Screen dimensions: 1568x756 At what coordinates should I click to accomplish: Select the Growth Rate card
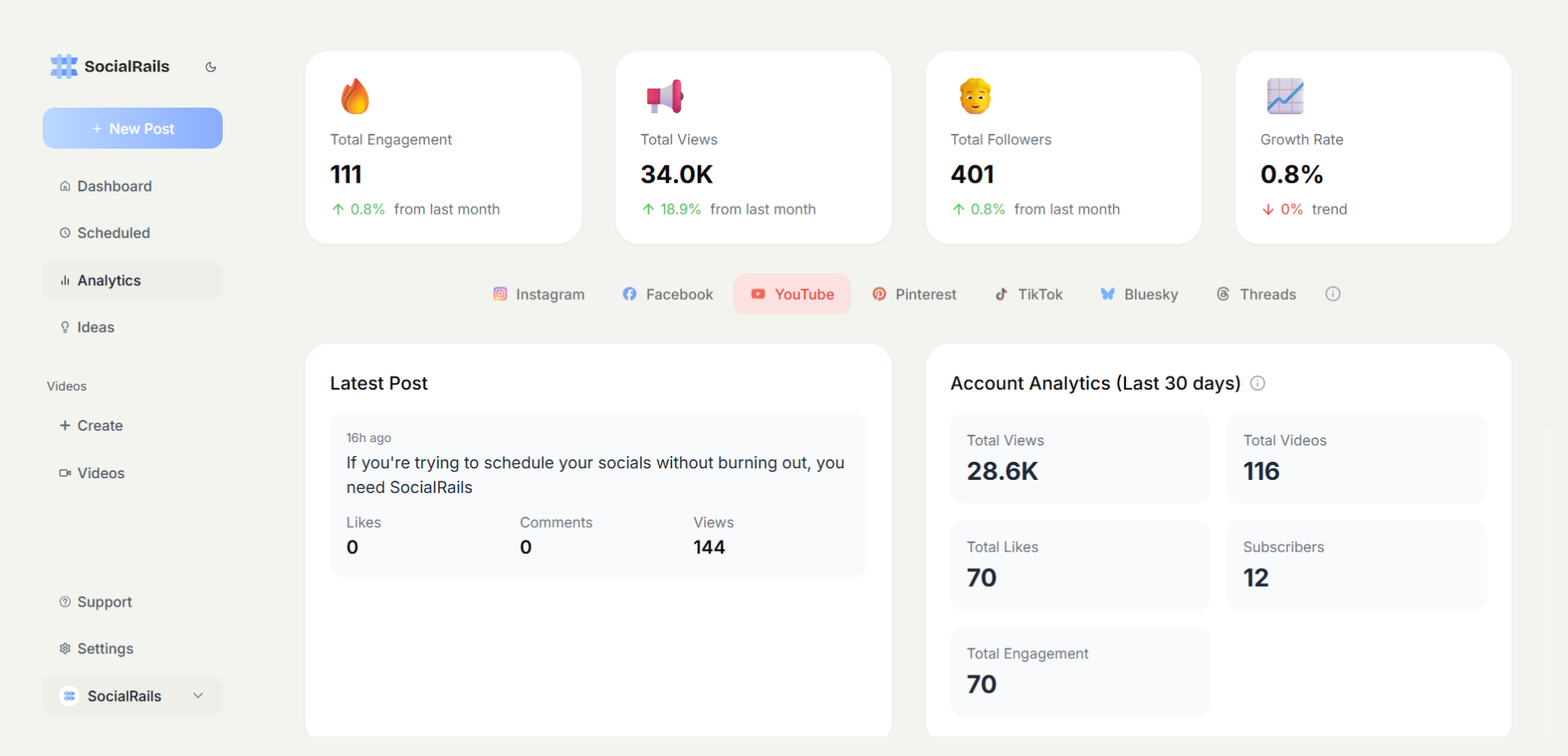(x=1372, y=148)
